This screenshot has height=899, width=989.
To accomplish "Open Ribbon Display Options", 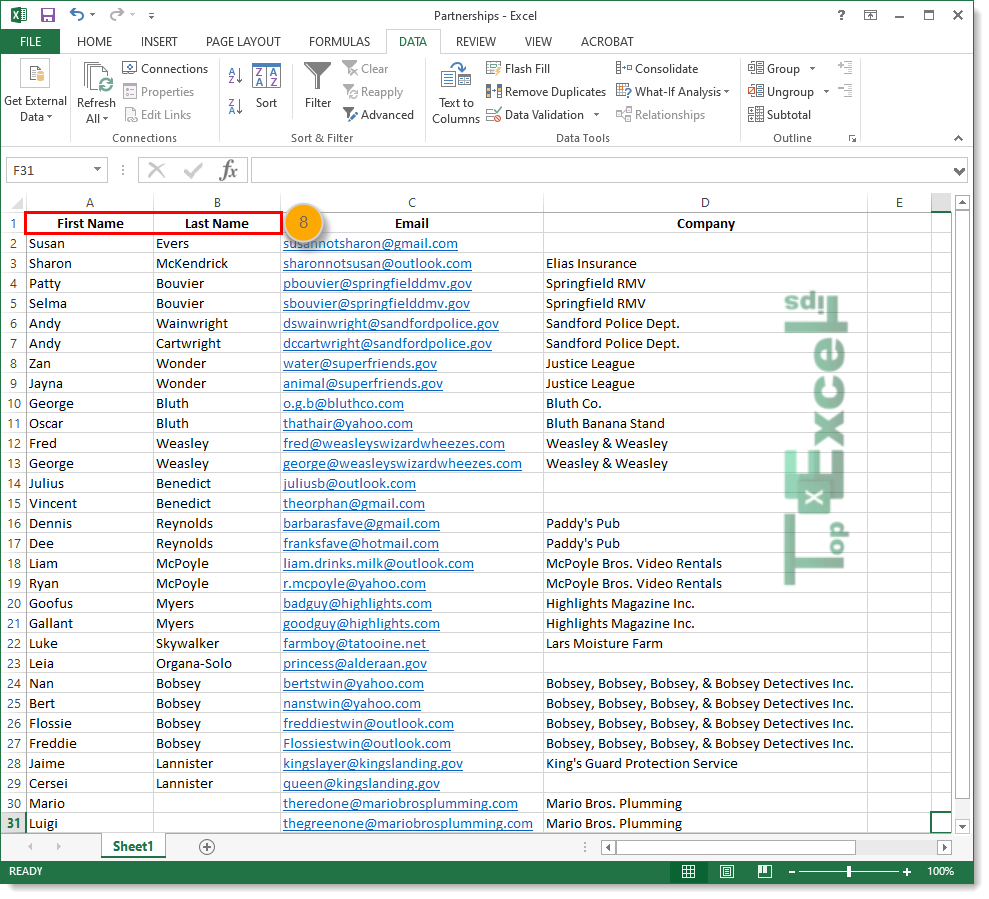I will click(x=870, y=15).
